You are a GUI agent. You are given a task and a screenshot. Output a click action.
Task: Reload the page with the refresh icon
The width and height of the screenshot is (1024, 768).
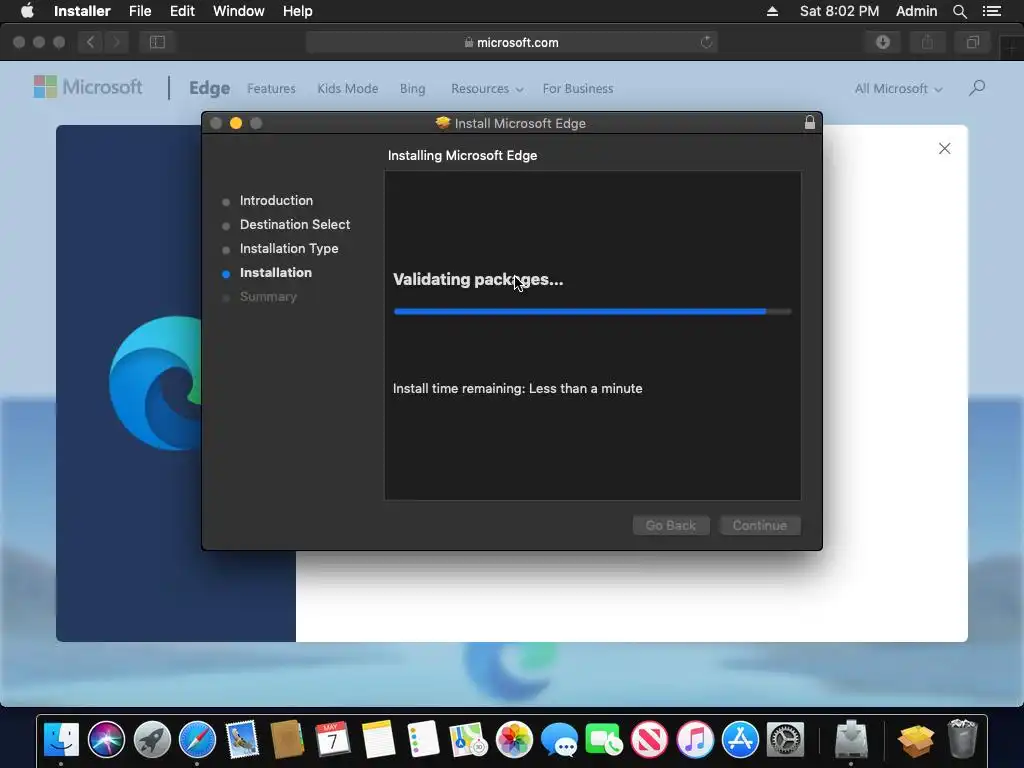tap(706, 42)
